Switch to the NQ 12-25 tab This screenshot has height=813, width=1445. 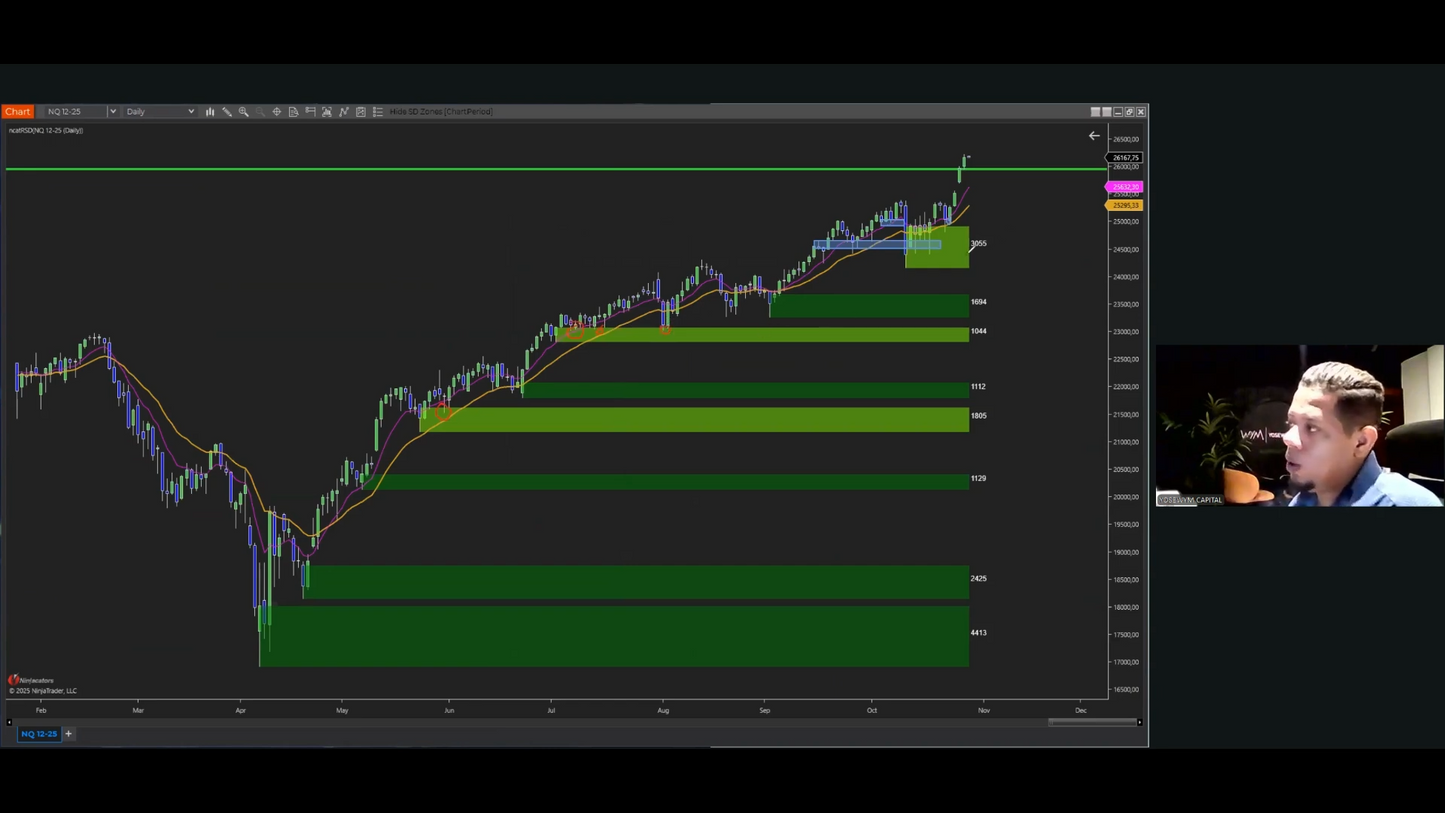[x=39, y=734]
